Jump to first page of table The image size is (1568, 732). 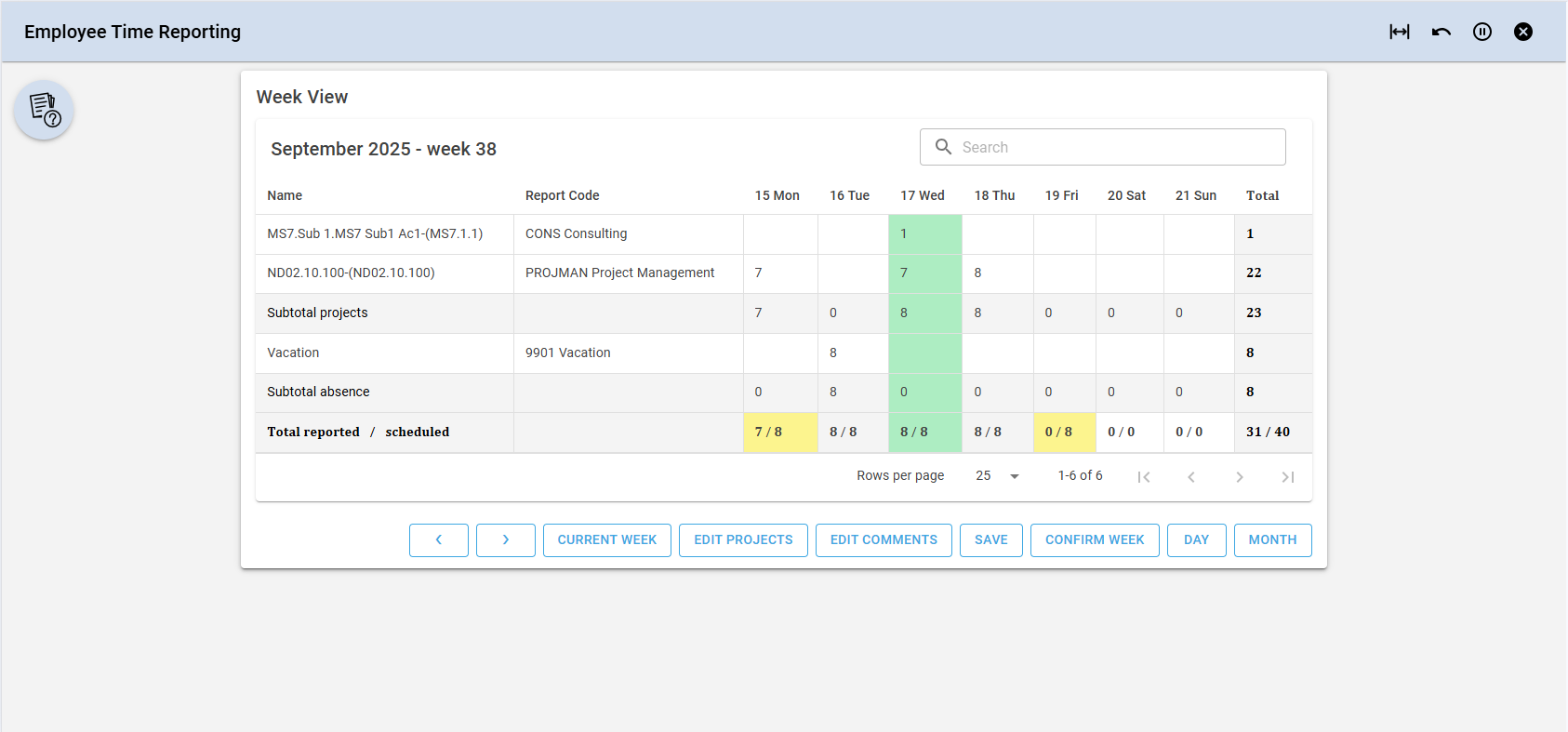[x=1144, y=477]
